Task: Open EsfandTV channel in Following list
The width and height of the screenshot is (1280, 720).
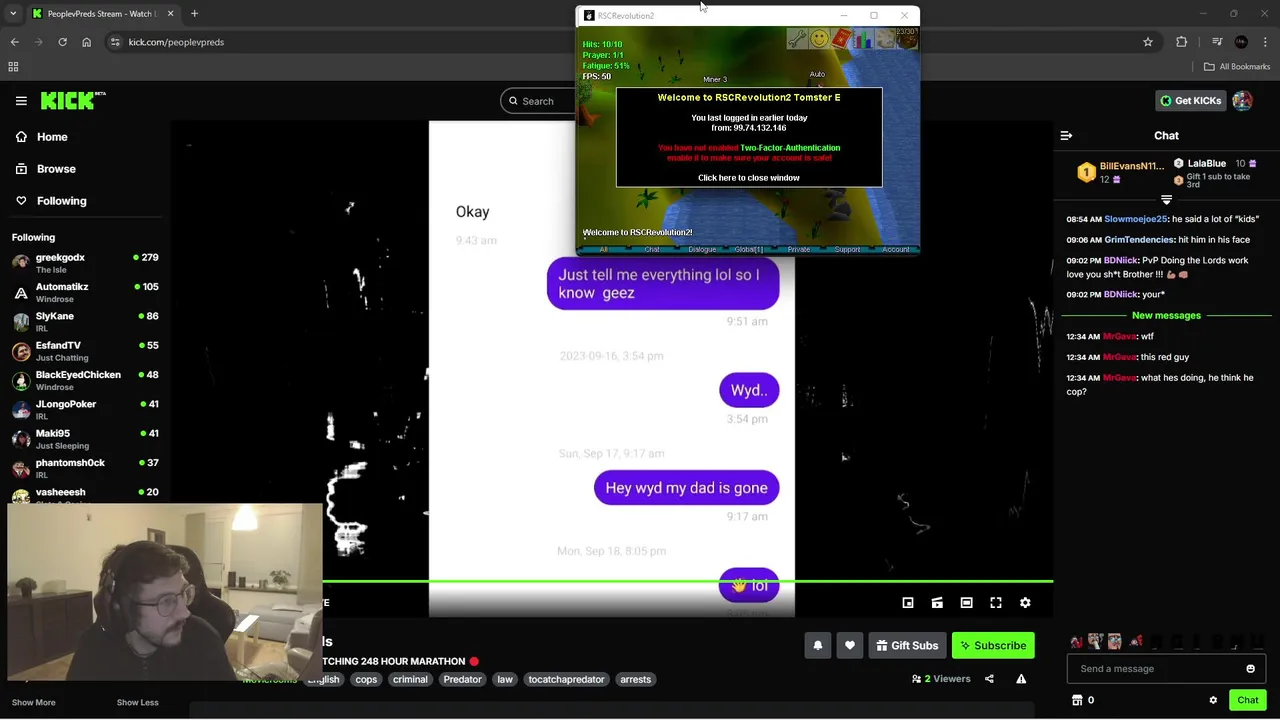Action: (x=85, y=351)
